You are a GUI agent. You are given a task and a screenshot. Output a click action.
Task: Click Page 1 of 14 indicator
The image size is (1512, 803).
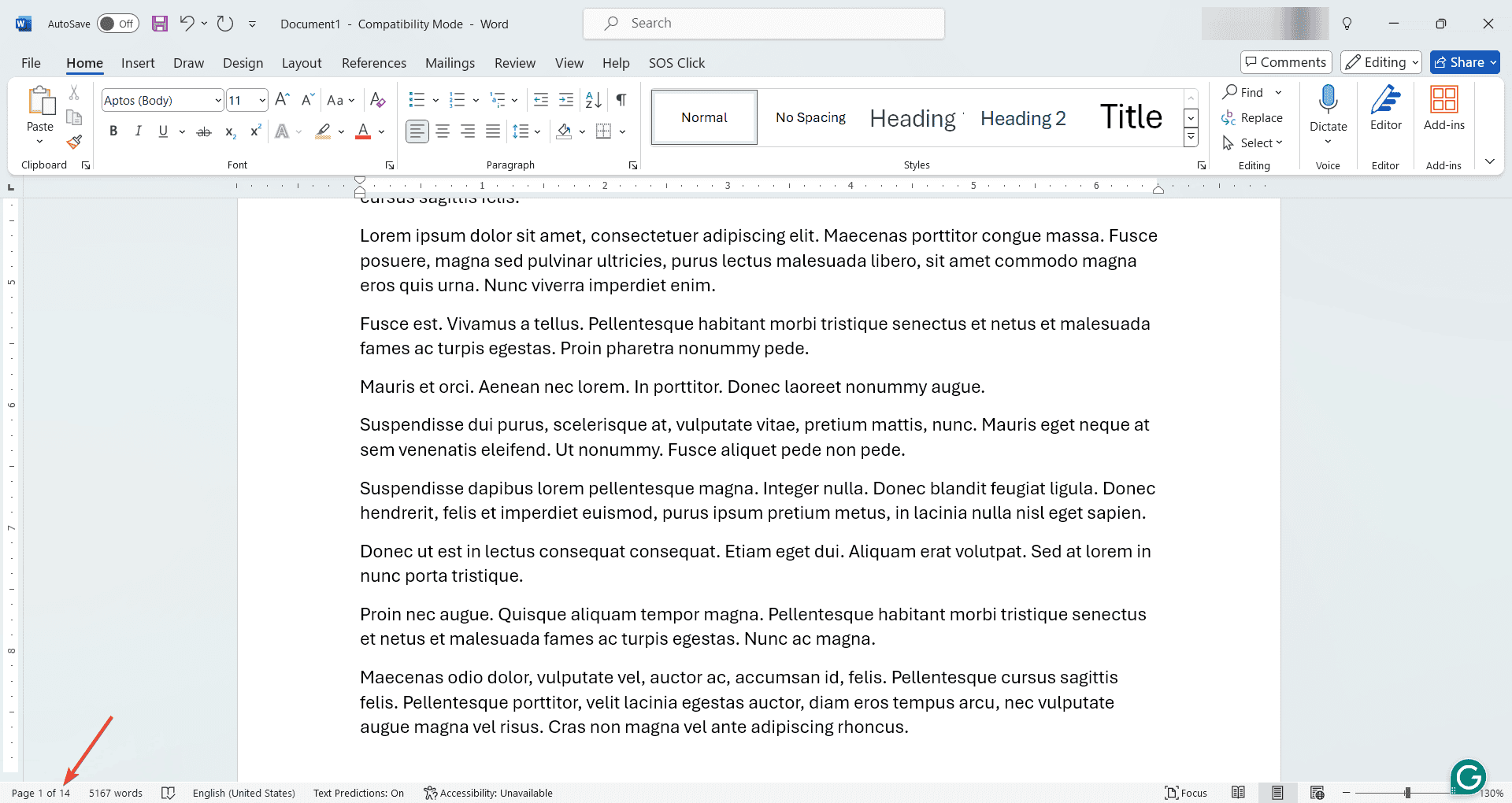(x=41, y=793)
